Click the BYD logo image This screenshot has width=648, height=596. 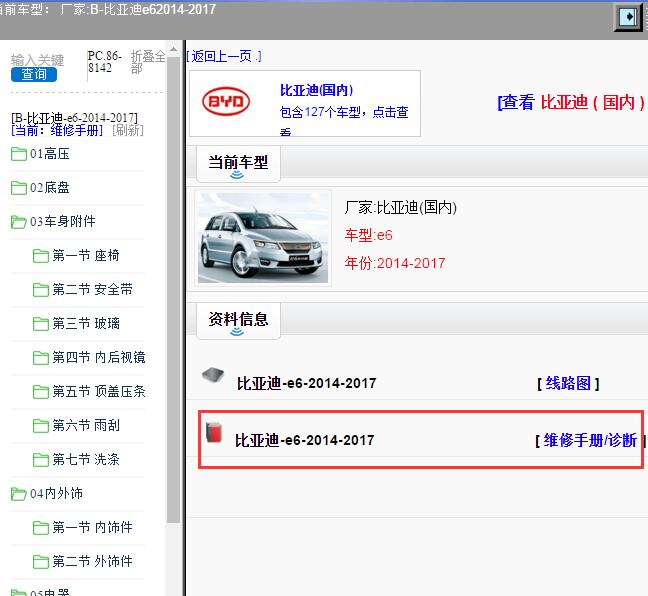point(226,101)
